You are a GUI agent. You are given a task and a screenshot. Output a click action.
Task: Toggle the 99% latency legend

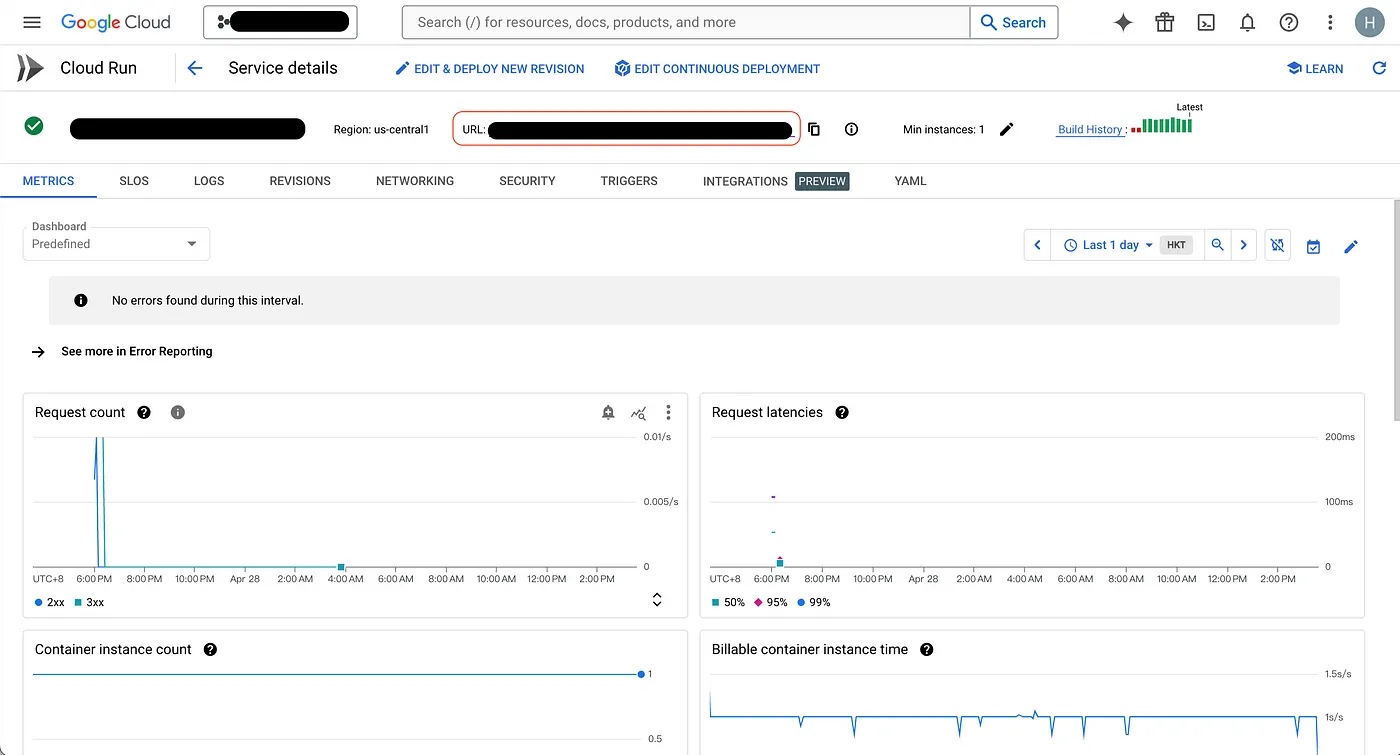(x=813, y=602)
